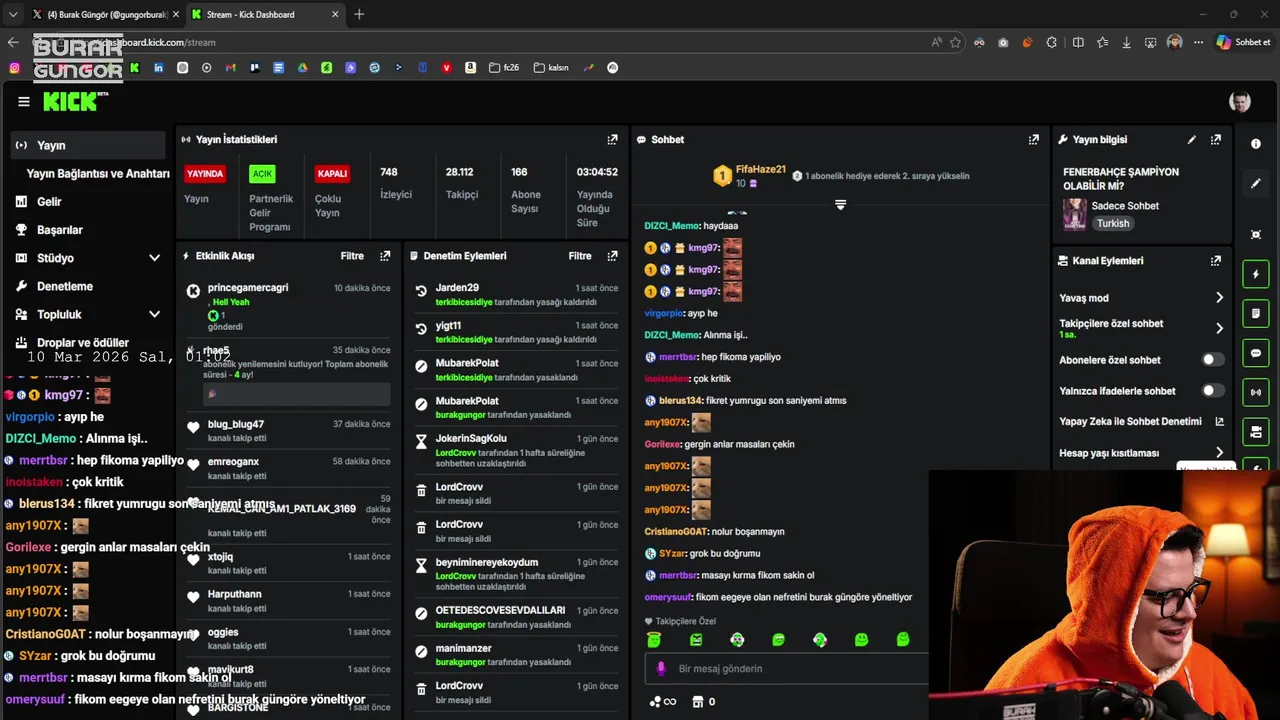The width and height of the screenshot is (1280, 720).
Task: Open fc26 bookmarks folder
Action: [x=504, y=68]
